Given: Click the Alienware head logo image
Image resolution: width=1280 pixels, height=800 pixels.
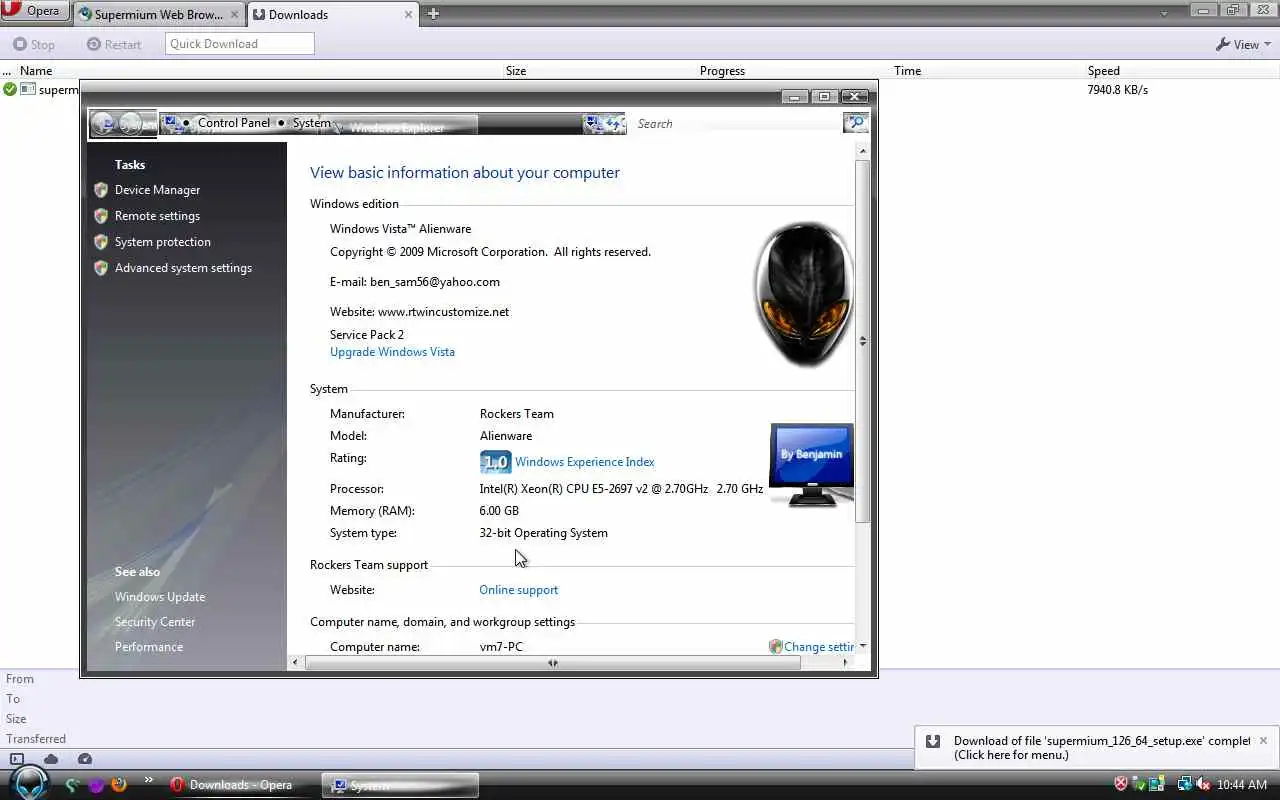Looking at the screenshot, I should click(x=804, y=294).
